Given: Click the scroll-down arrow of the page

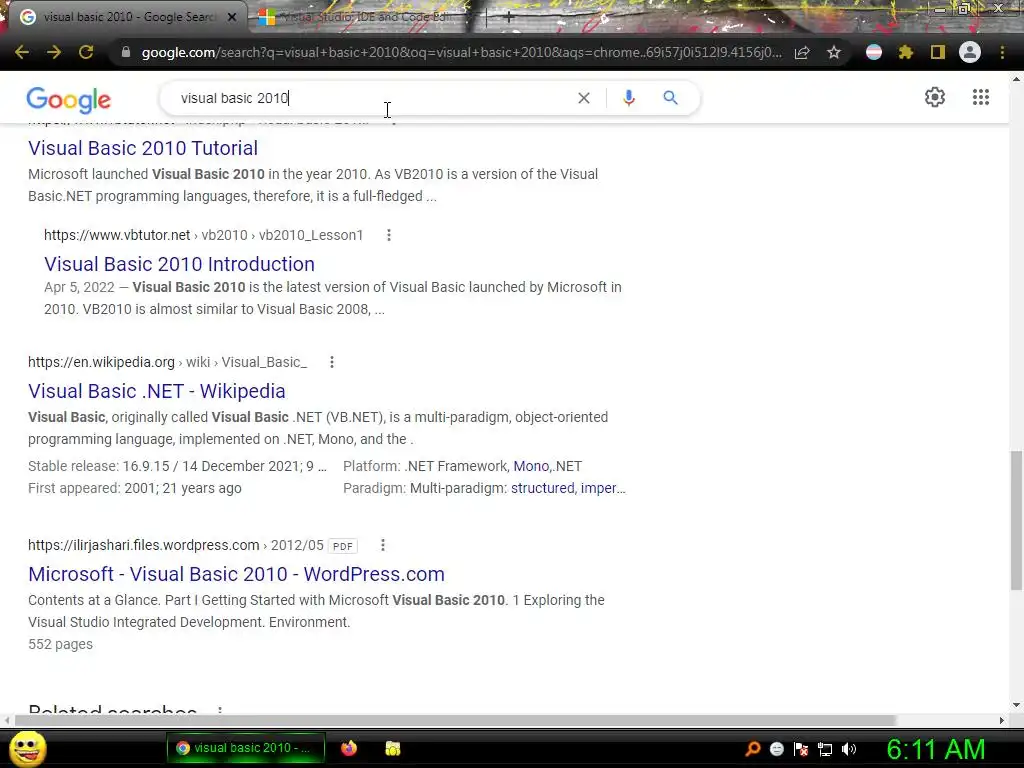Looking at the screenshot, I should click(x=1016, y=705).
